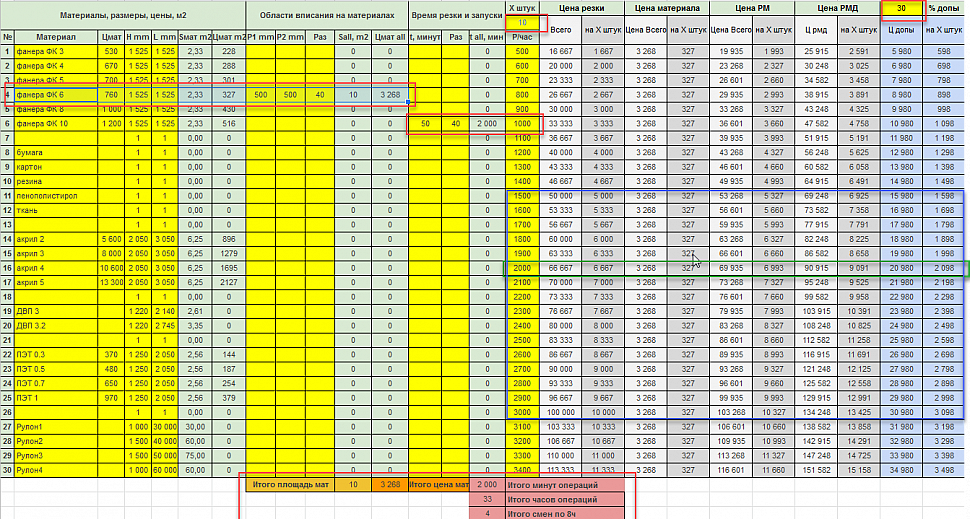This screenshot has height=519, width=970.
Task: Select the 'фанера ФК 3' cell
Action: coord(56,51)
